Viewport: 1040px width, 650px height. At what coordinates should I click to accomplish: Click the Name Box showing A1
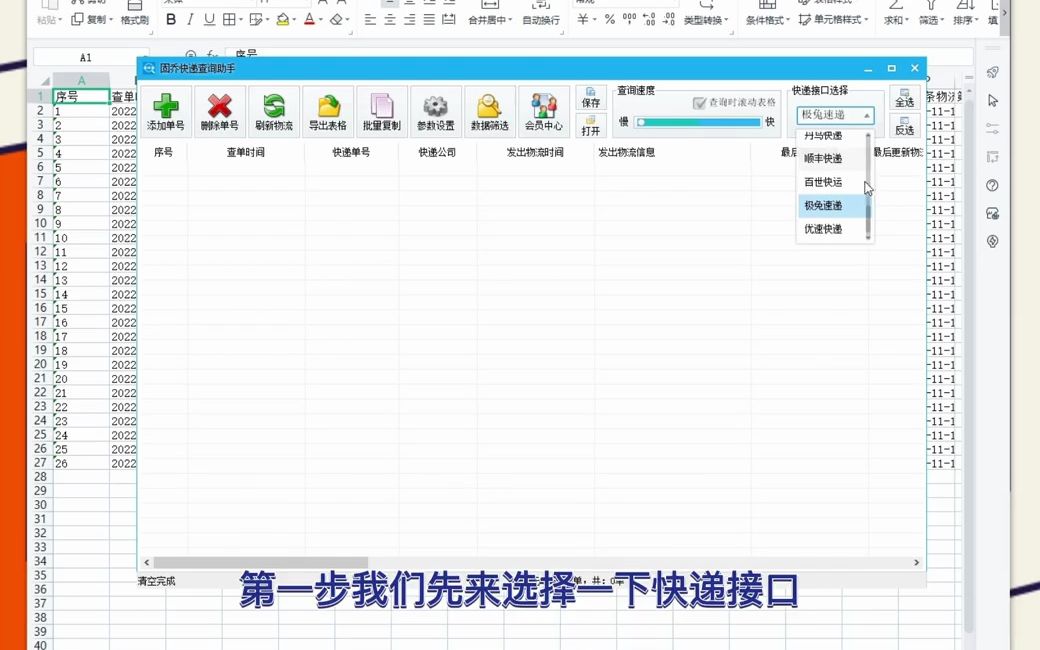(x=86, y=57)
